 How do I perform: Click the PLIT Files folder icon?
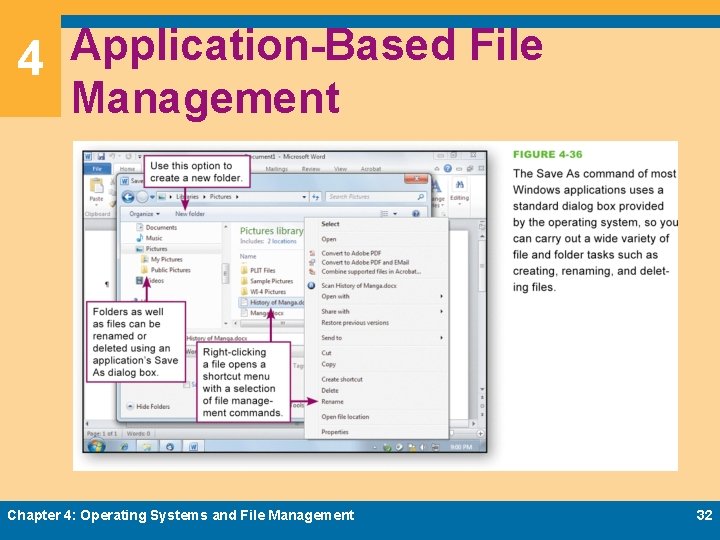click(244, 270)
